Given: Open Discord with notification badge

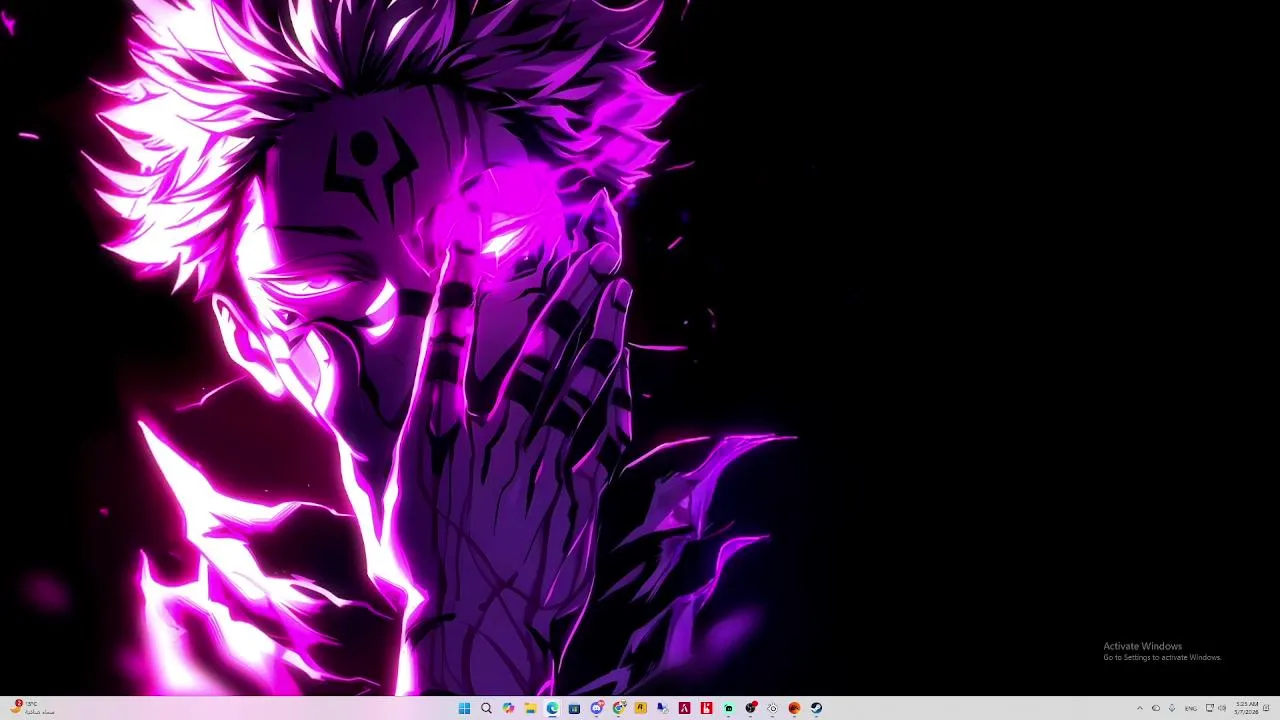Looking at the screenshot, I should (x=597, y=708).
